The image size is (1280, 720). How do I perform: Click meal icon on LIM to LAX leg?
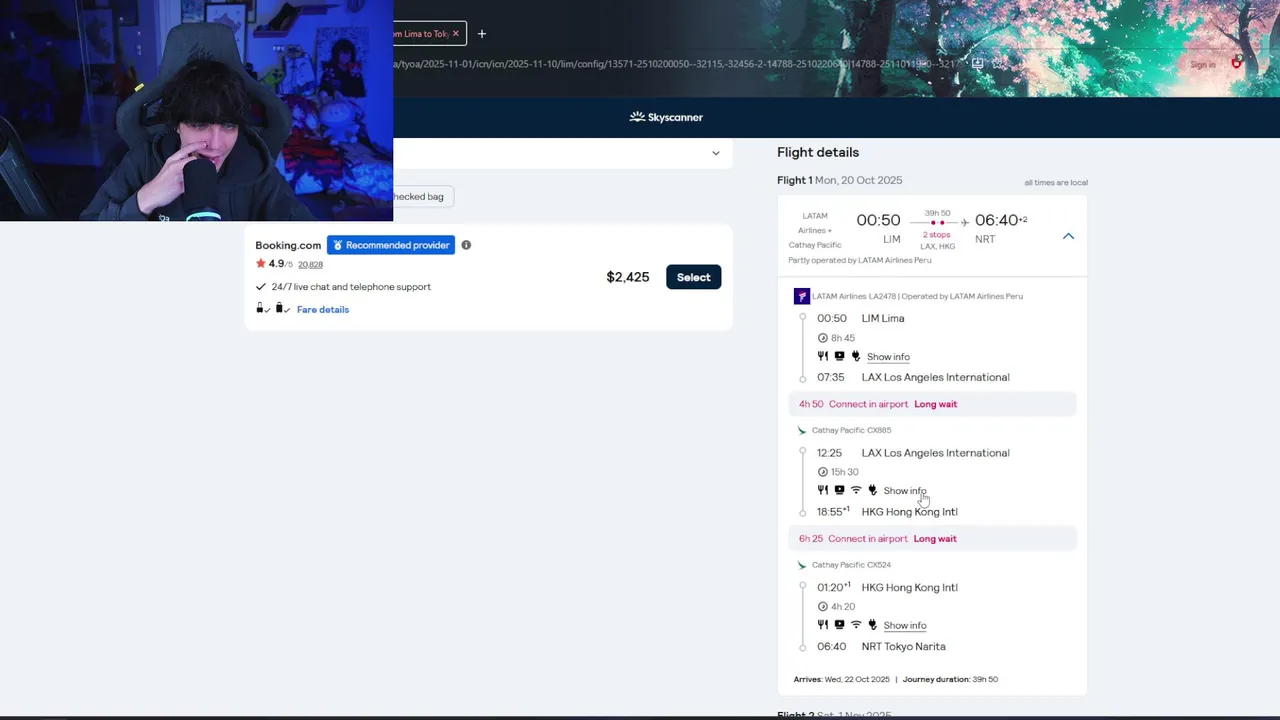point(822,356)
